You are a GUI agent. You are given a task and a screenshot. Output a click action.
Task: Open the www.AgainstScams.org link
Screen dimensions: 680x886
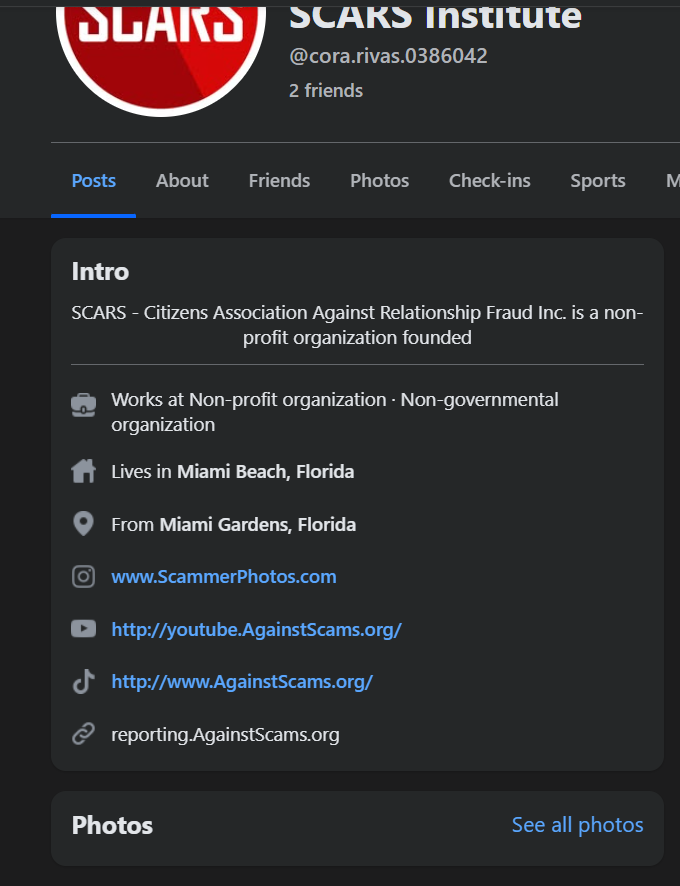click(242, 682)
